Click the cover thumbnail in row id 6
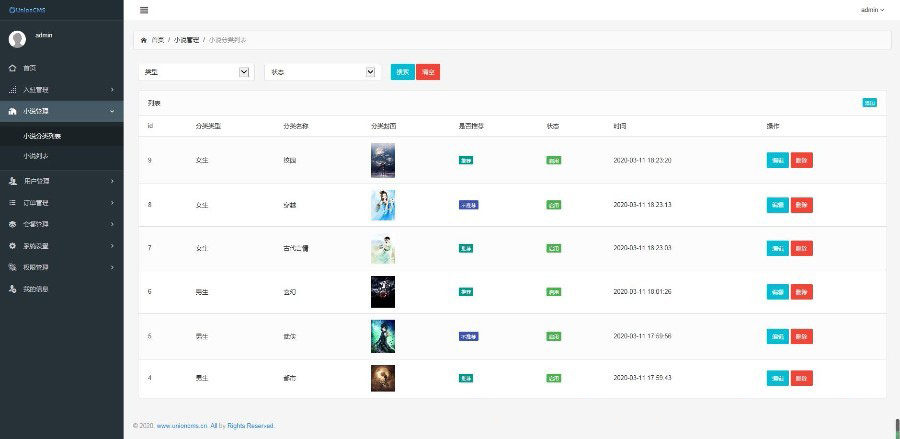 [382, 291]
